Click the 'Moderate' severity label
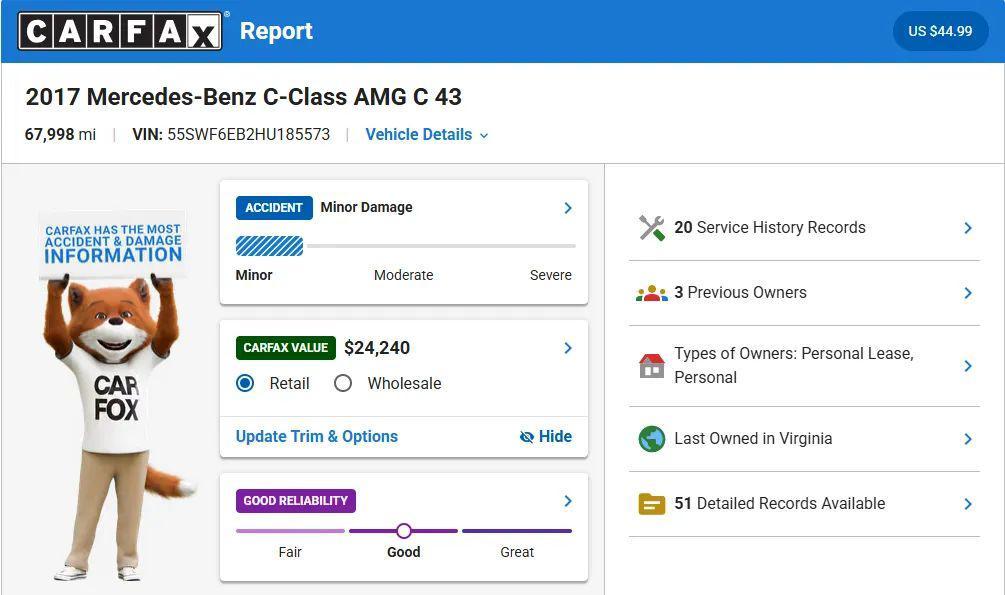The height and width of the screenshot is (595, 1005). (404, 275)
